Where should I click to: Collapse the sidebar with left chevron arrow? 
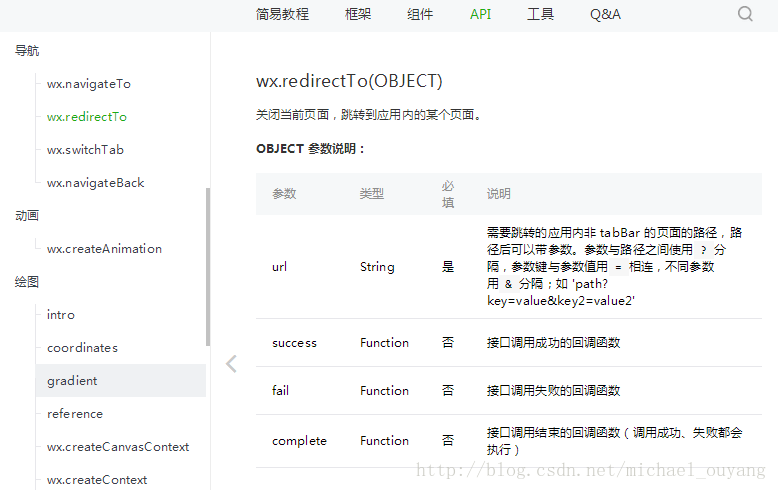[231, 364]
